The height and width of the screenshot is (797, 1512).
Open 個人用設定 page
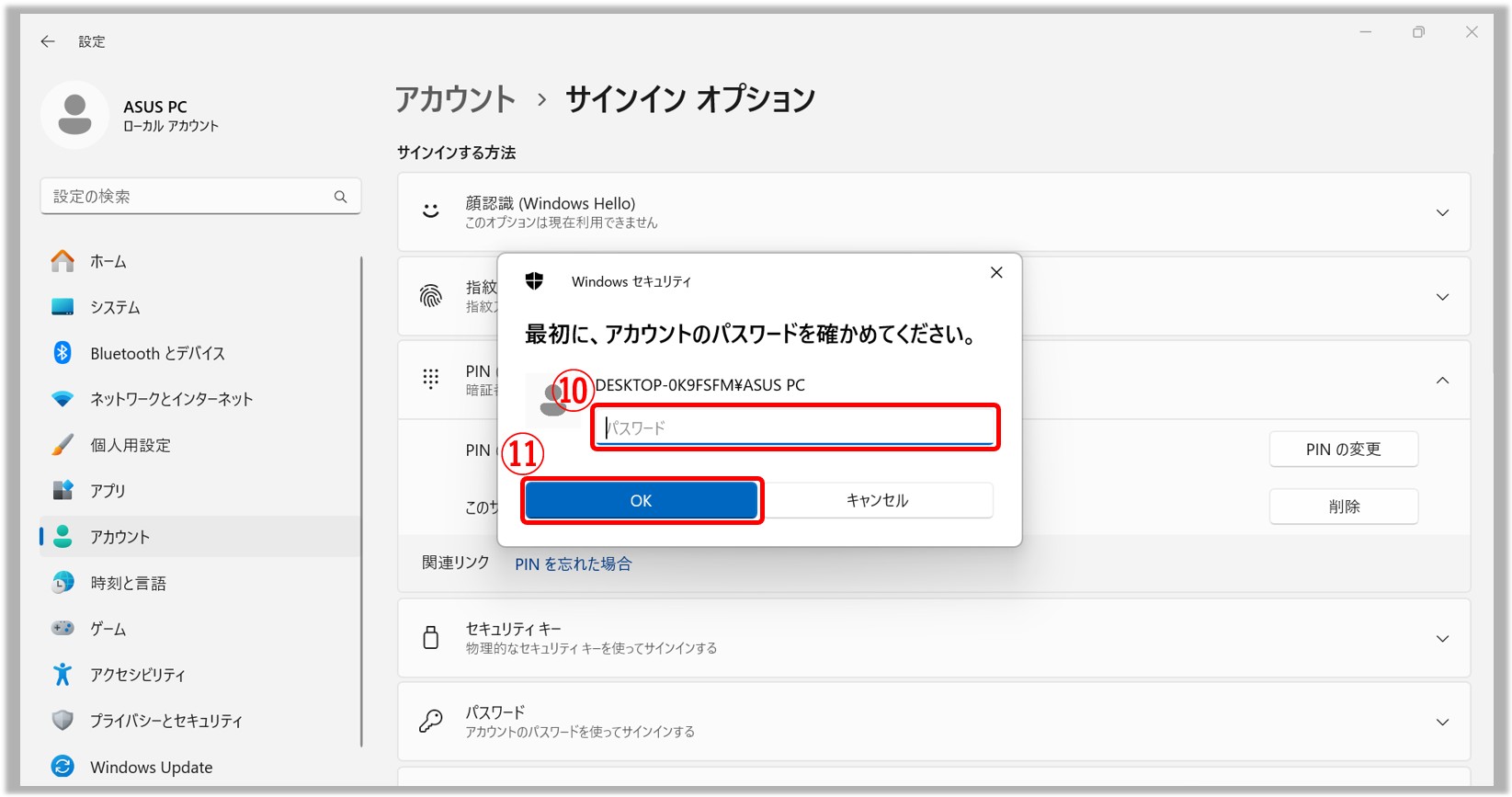tap(200, 445)
